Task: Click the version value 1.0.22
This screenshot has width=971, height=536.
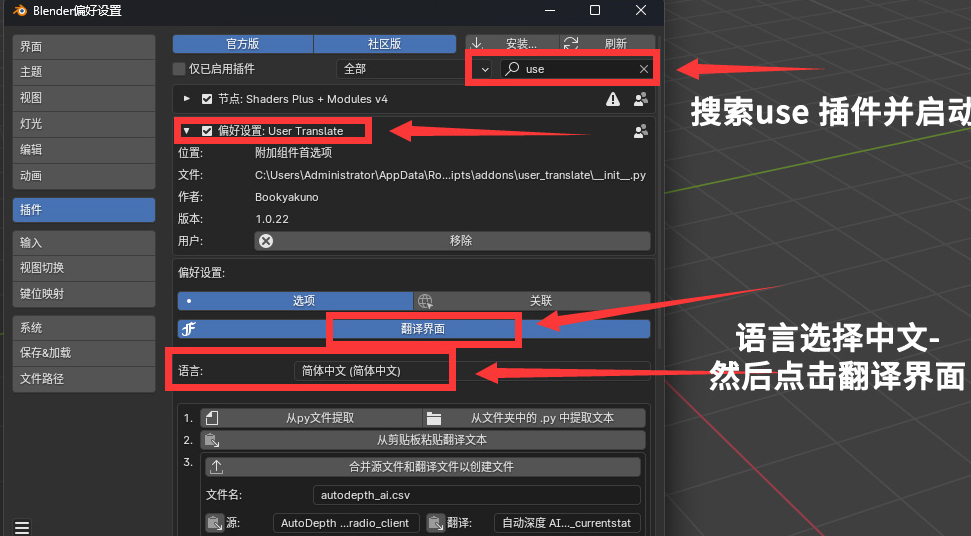Action: (272, 219)
